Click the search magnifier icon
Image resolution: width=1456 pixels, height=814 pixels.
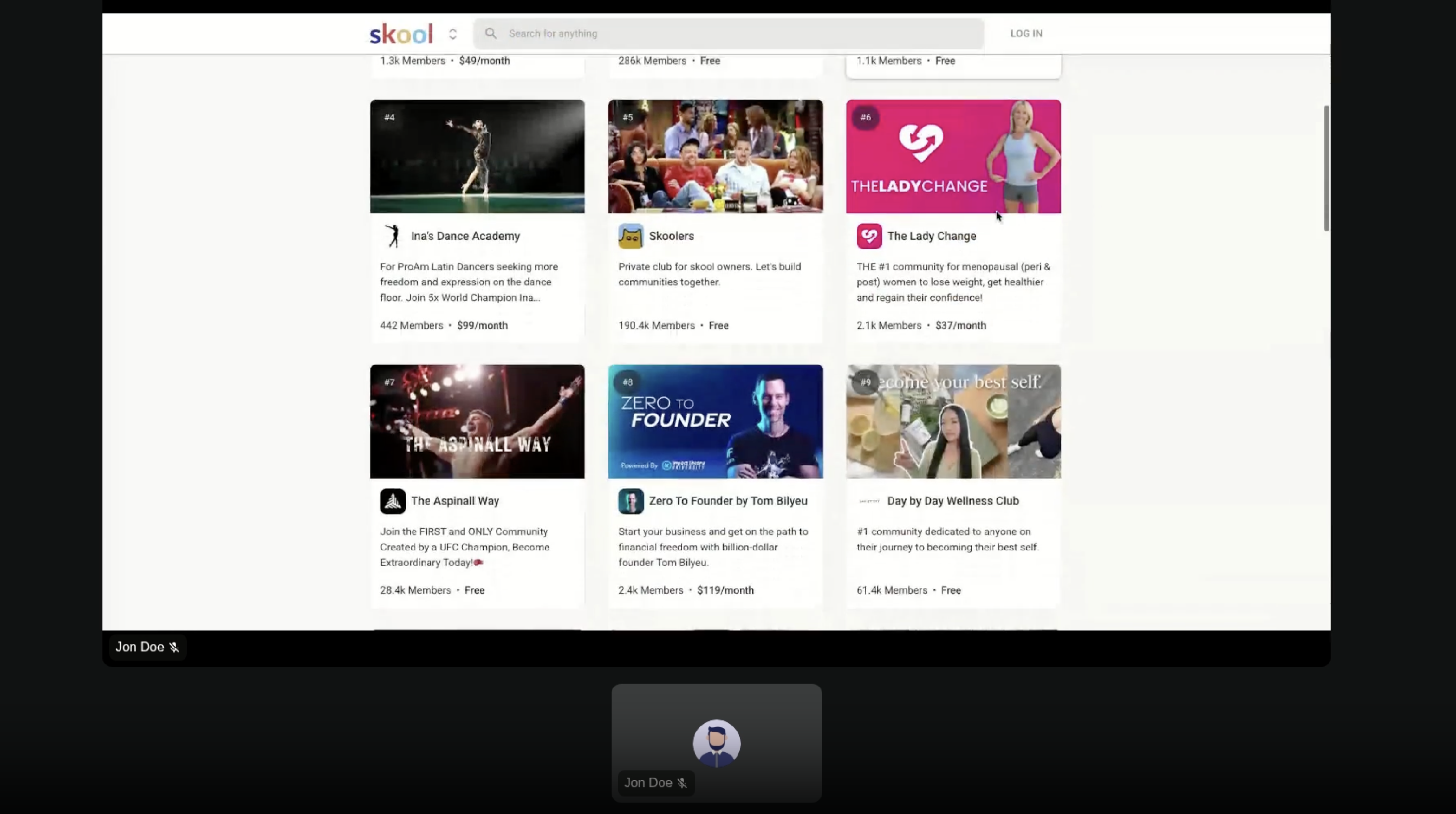tap(491, 34)
